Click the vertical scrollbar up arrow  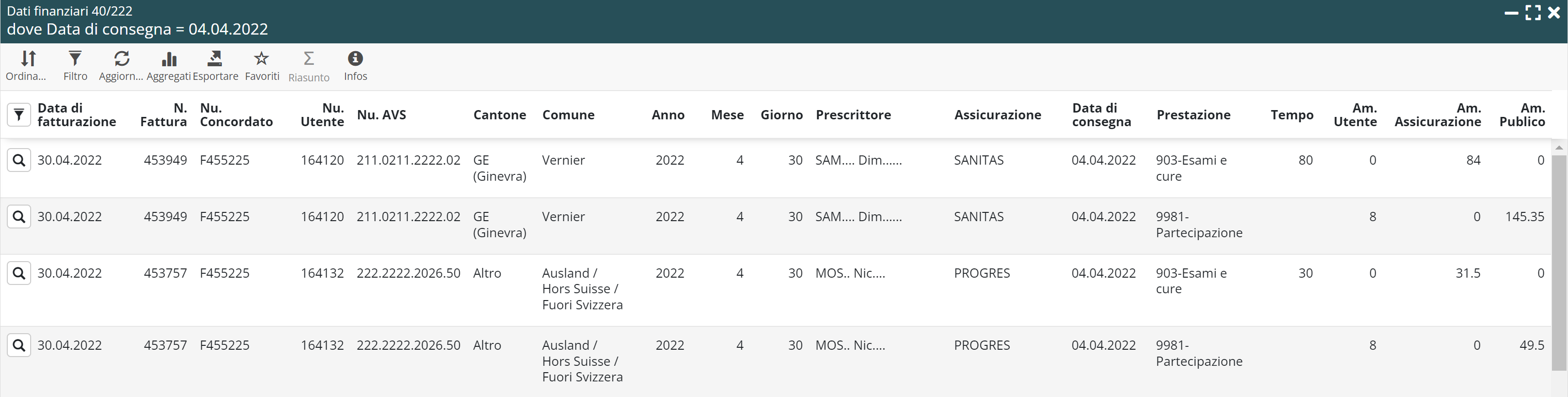(1559, 147)
